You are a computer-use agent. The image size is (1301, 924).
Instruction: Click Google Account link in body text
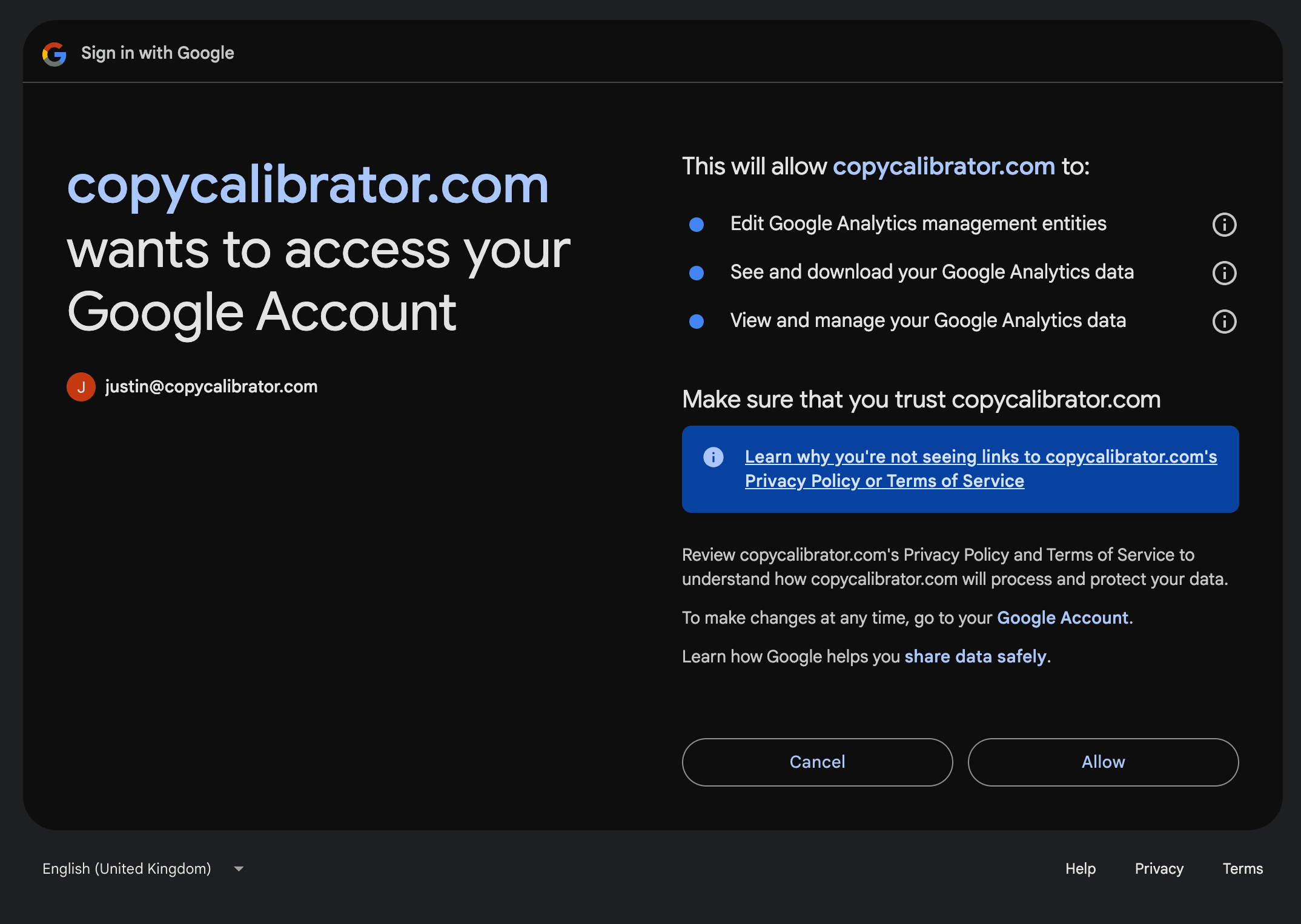click(1062, 617)
